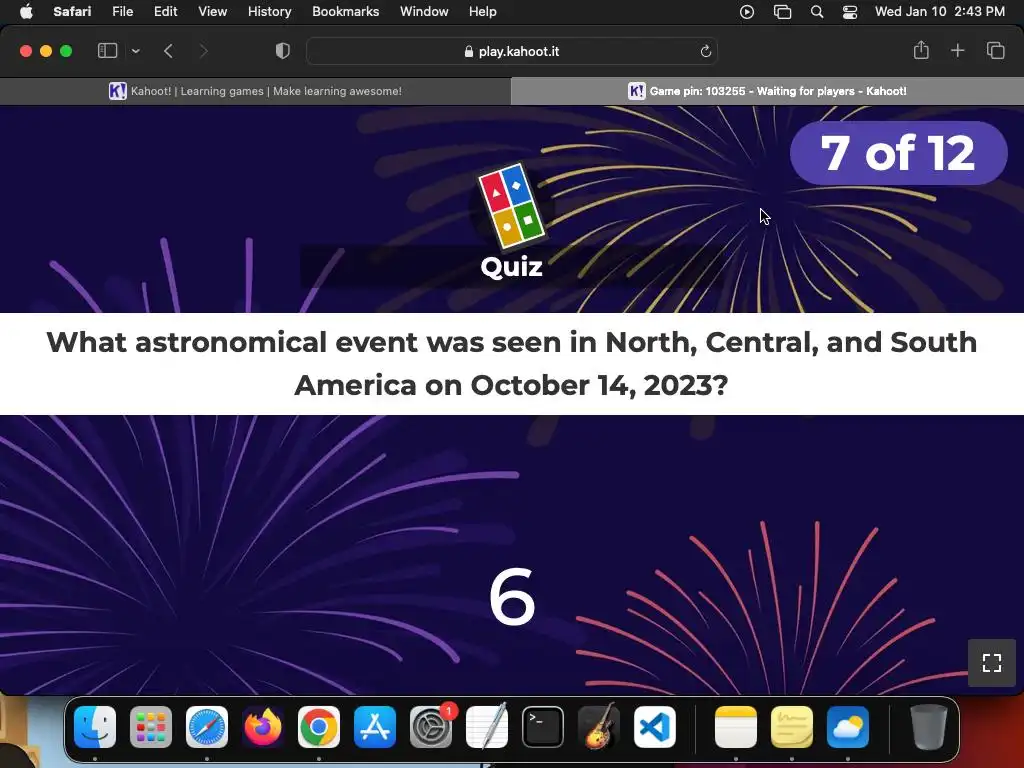Open the View menu
1024x768 pixels.
(212, 12)
